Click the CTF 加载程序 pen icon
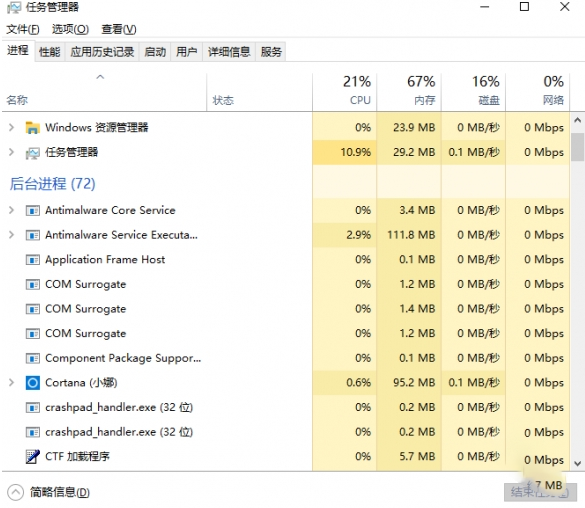 [x=32, y=457]
